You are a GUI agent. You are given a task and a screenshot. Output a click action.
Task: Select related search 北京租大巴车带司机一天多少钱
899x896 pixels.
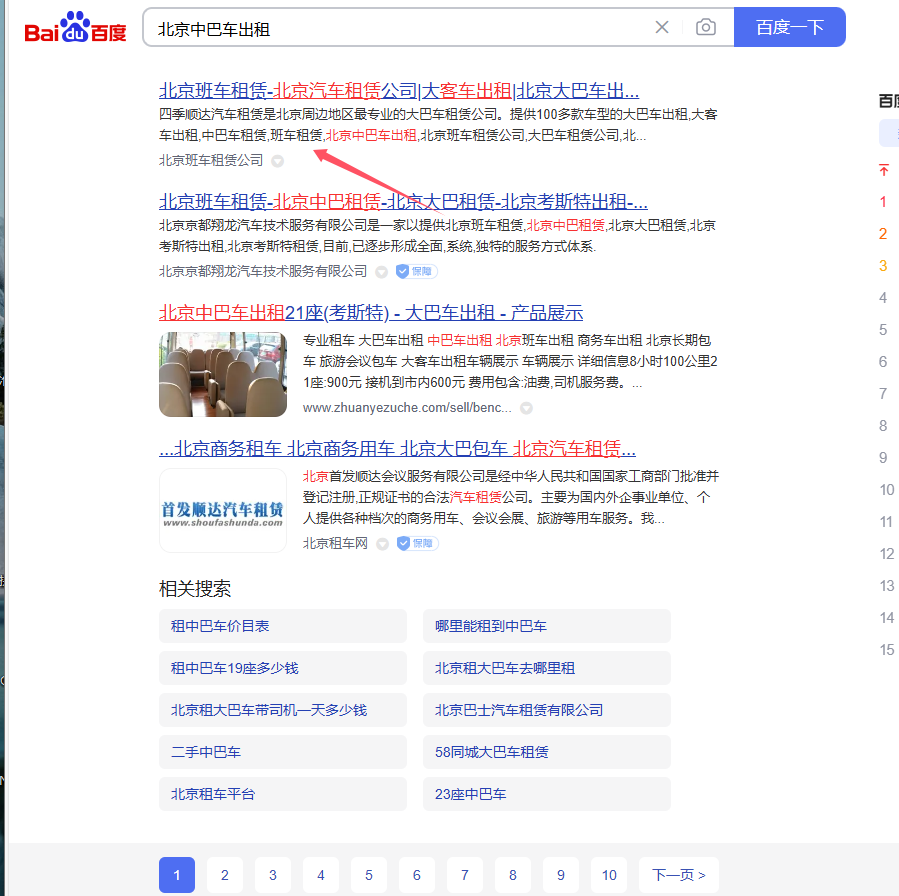pos(283,710)
